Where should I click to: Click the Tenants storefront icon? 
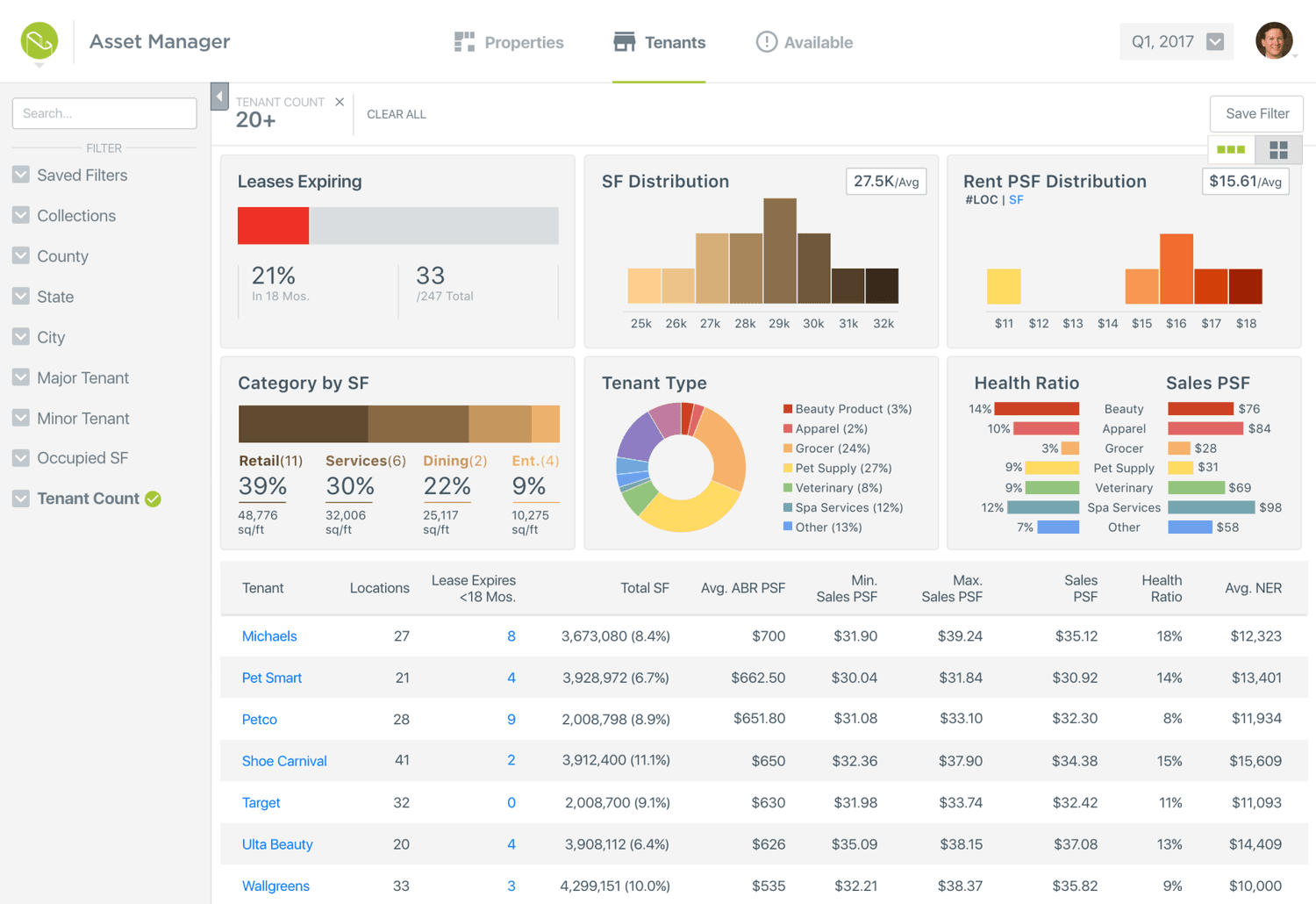click(624, 42)
